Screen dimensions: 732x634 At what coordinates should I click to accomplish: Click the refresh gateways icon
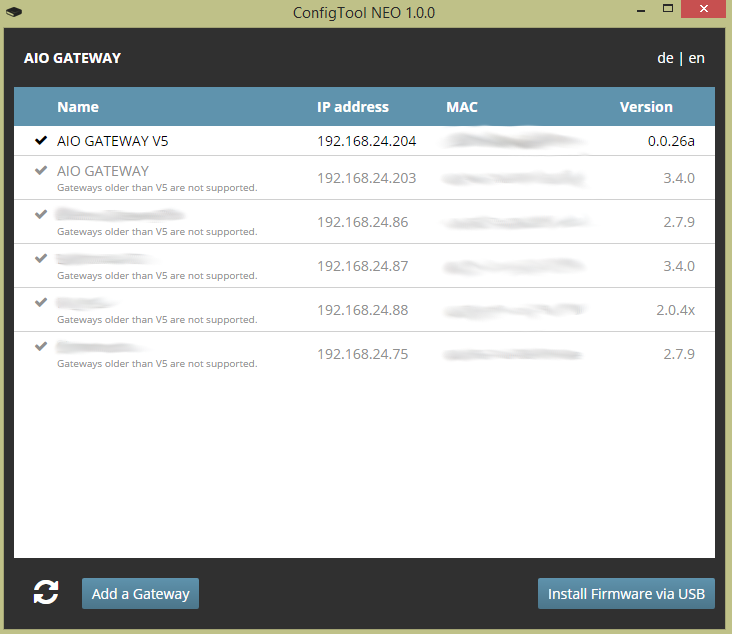point(46,592)
